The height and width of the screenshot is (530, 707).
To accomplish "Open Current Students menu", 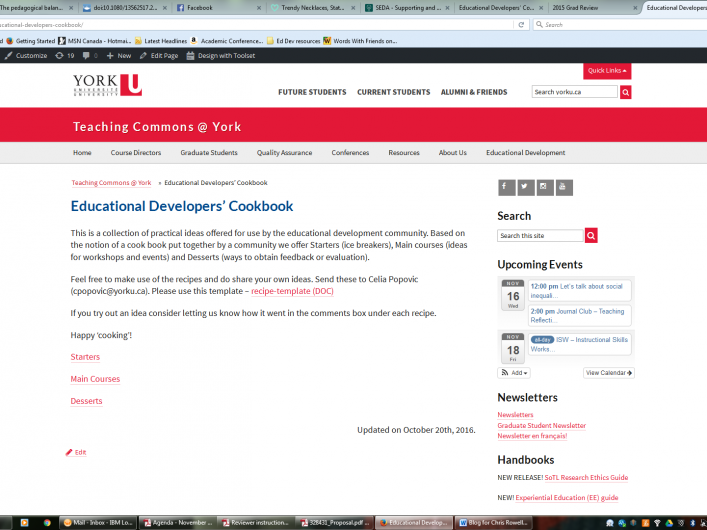I will tap(394, 92).
